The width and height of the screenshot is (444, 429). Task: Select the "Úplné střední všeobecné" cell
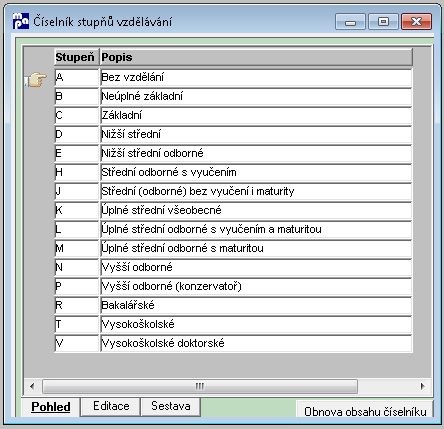pos(256,211)
